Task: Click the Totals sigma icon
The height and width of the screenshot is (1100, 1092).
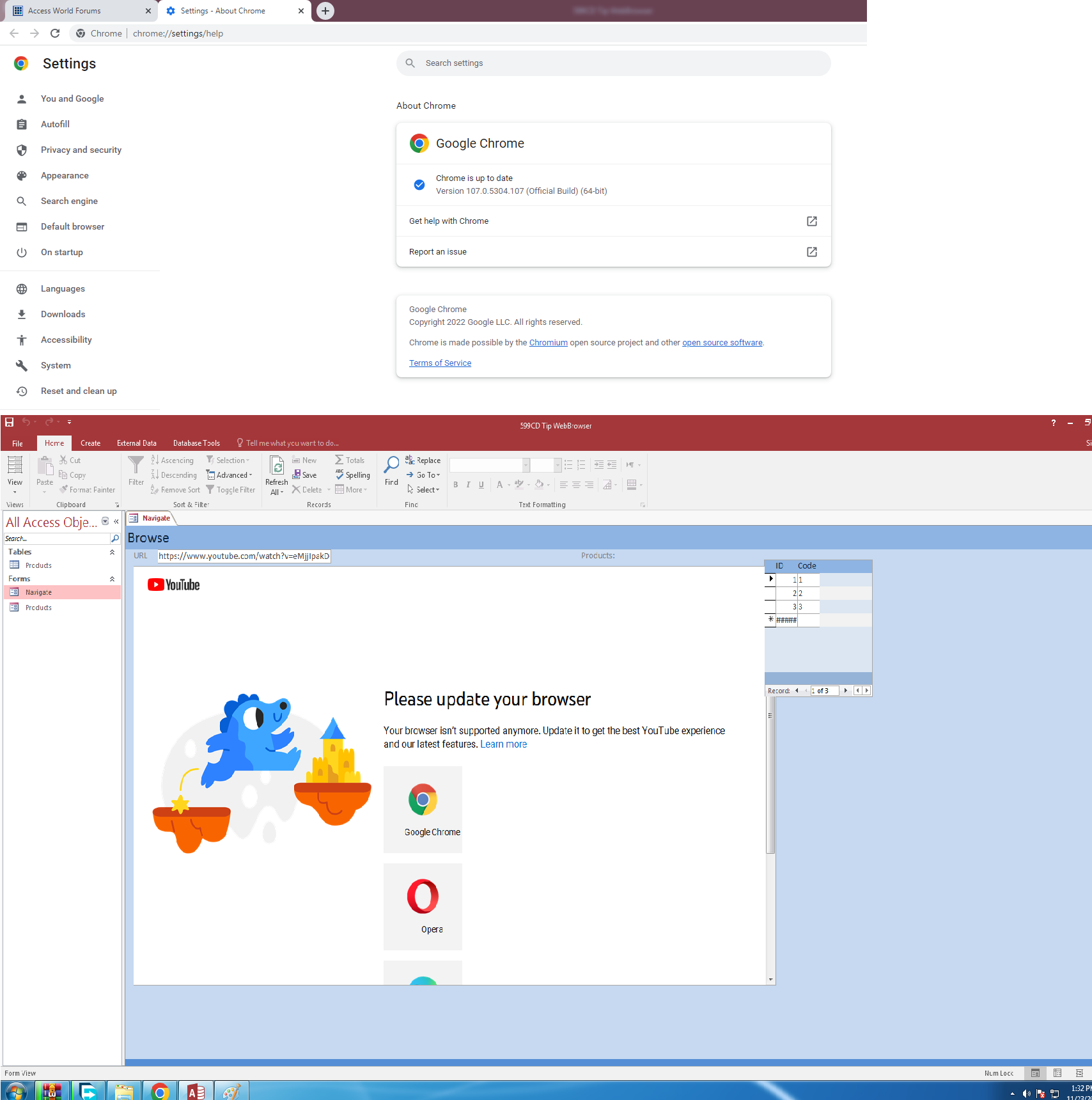Action: click(x=339, y=460)
